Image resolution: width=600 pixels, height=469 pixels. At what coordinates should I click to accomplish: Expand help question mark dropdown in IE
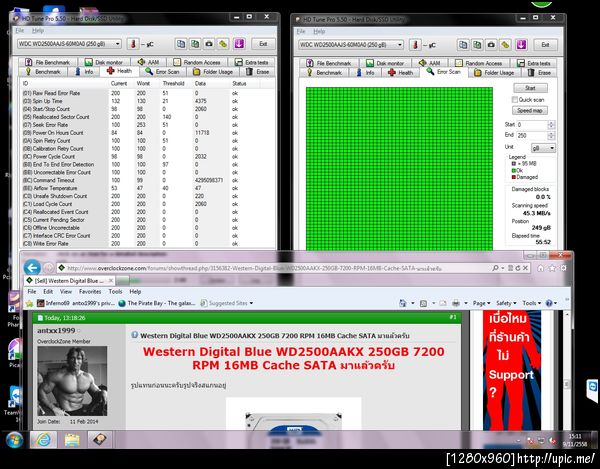pyautogui.click(x=551, y=303)
